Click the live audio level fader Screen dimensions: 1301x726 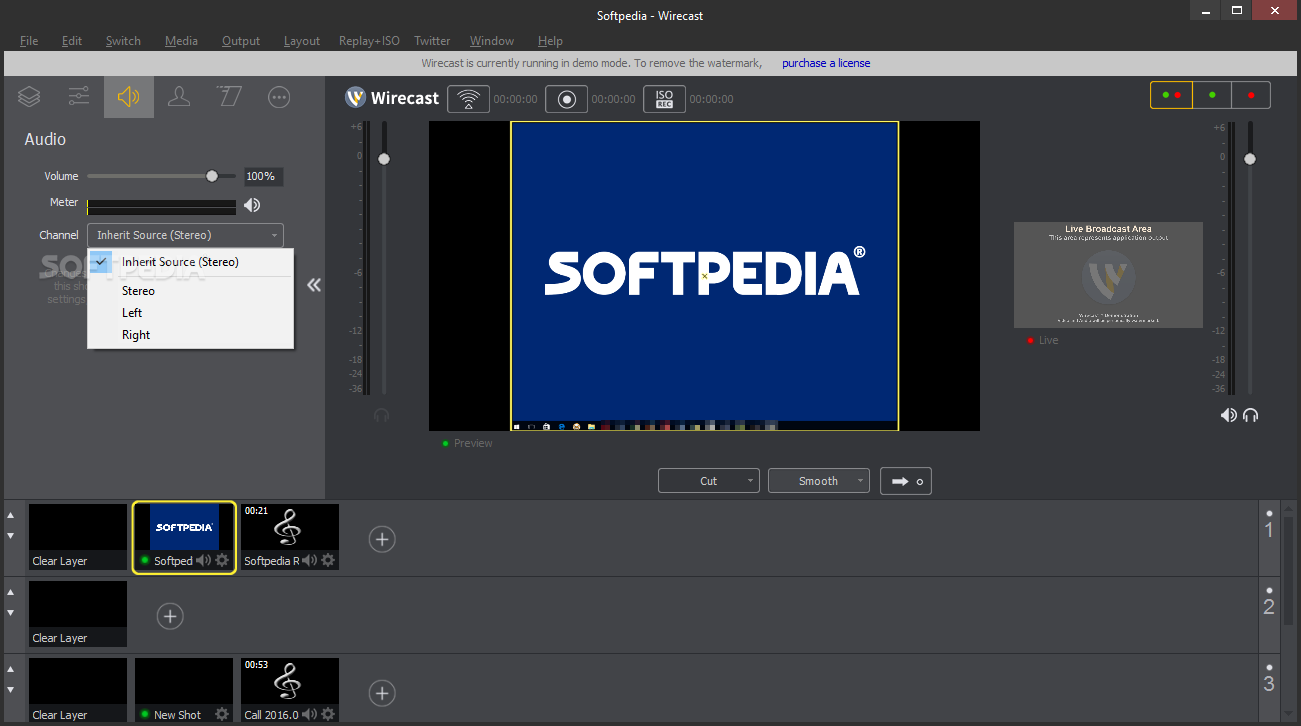[1249, 159]
